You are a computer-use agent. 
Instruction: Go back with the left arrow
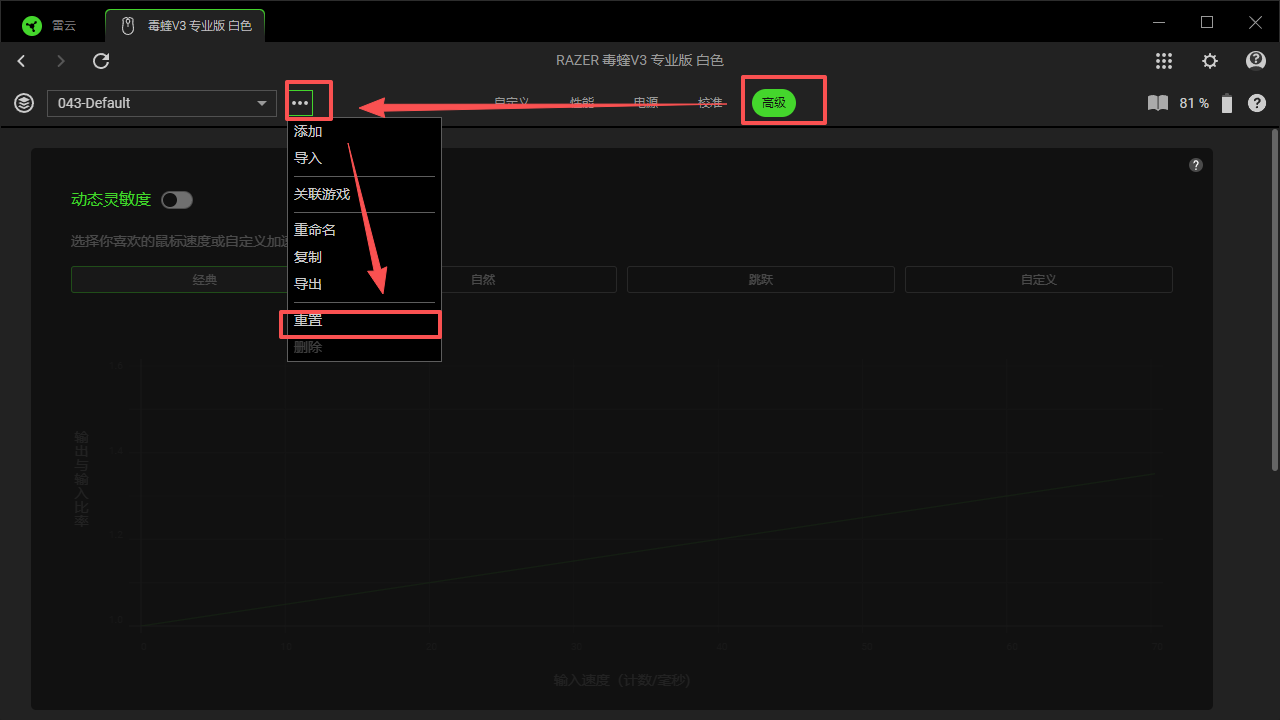tap(21, 61)
